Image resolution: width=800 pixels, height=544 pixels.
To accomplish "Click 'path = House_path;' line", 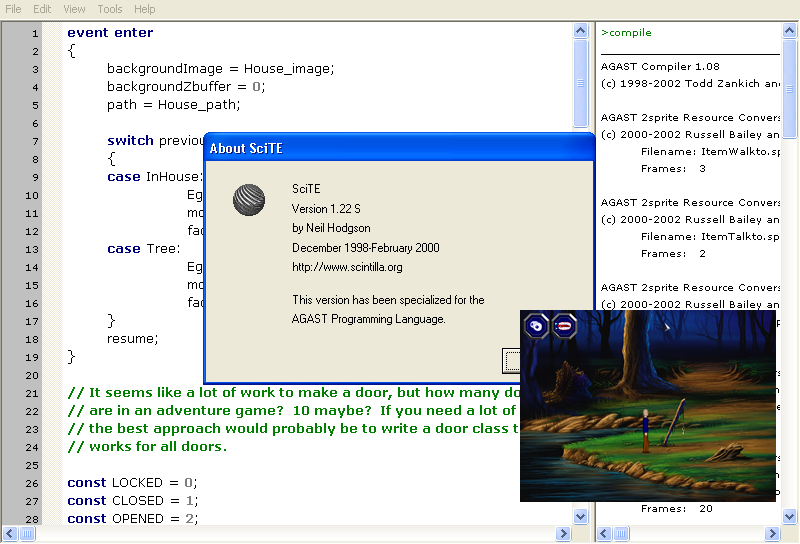I will click(x=173, y=105).
